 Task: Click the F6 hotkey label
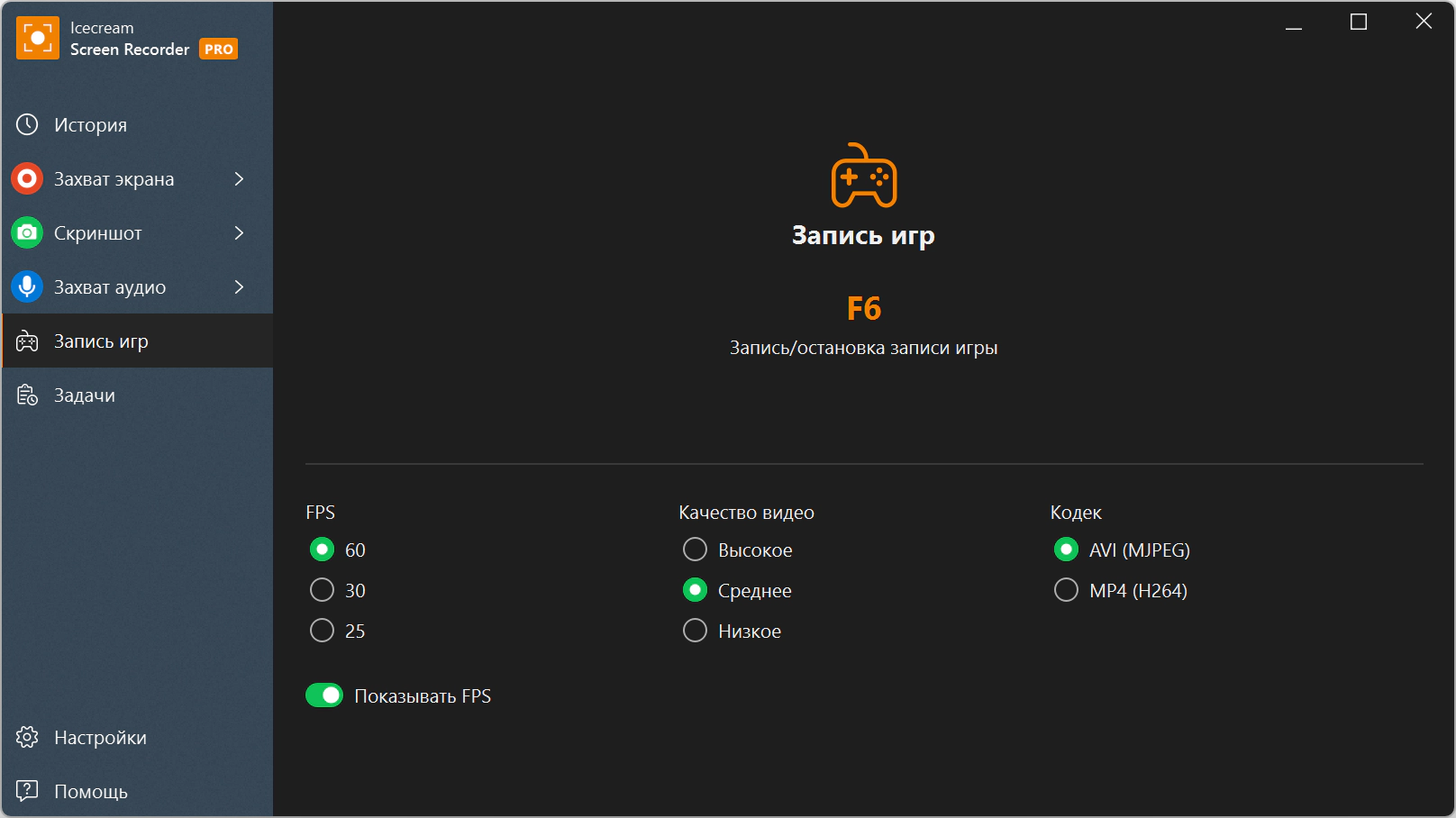(864, 309)
